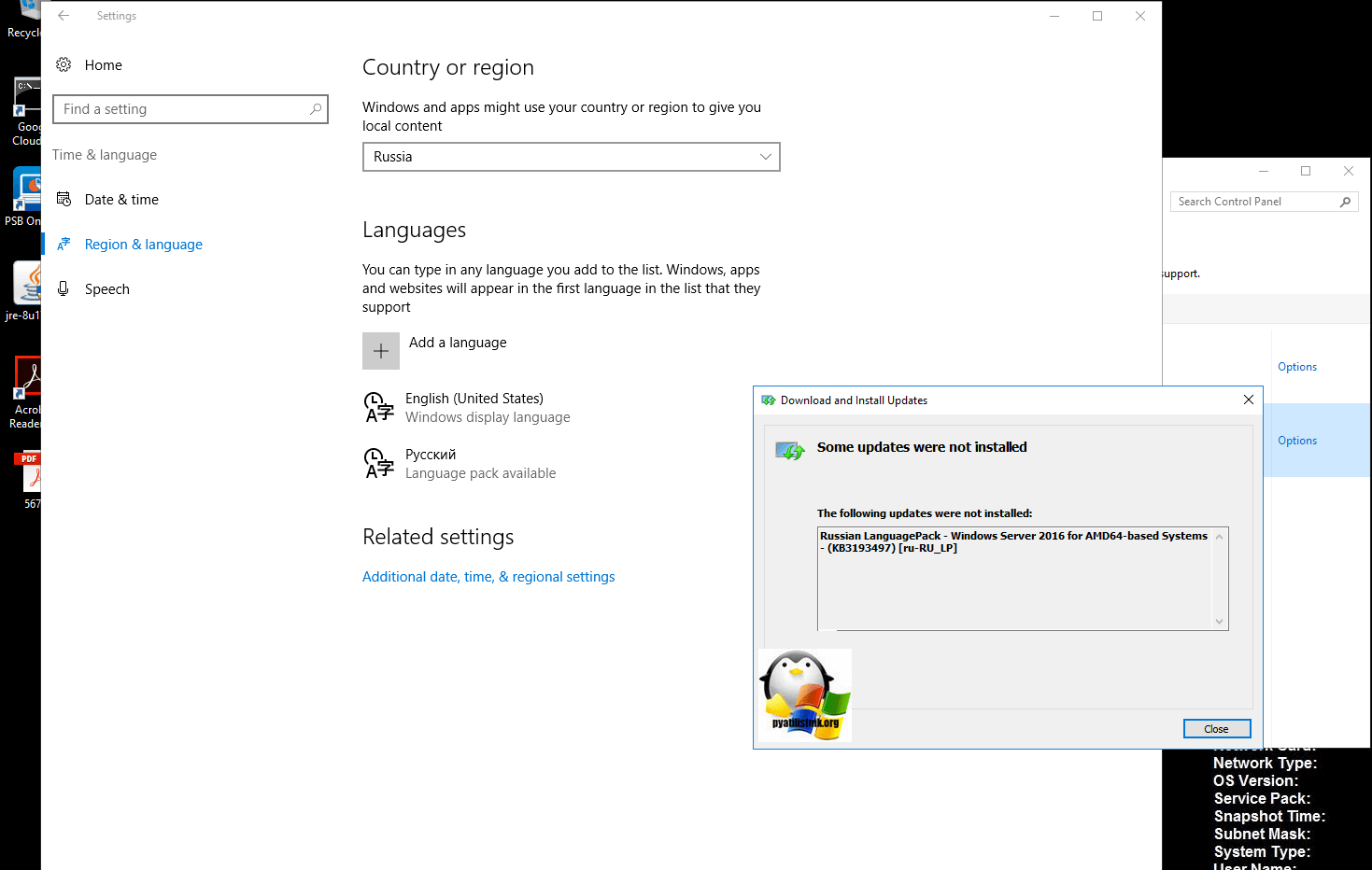Screen dimensions: 1372x870
Task: Open Date & time settings page
Action: point(121,200)
